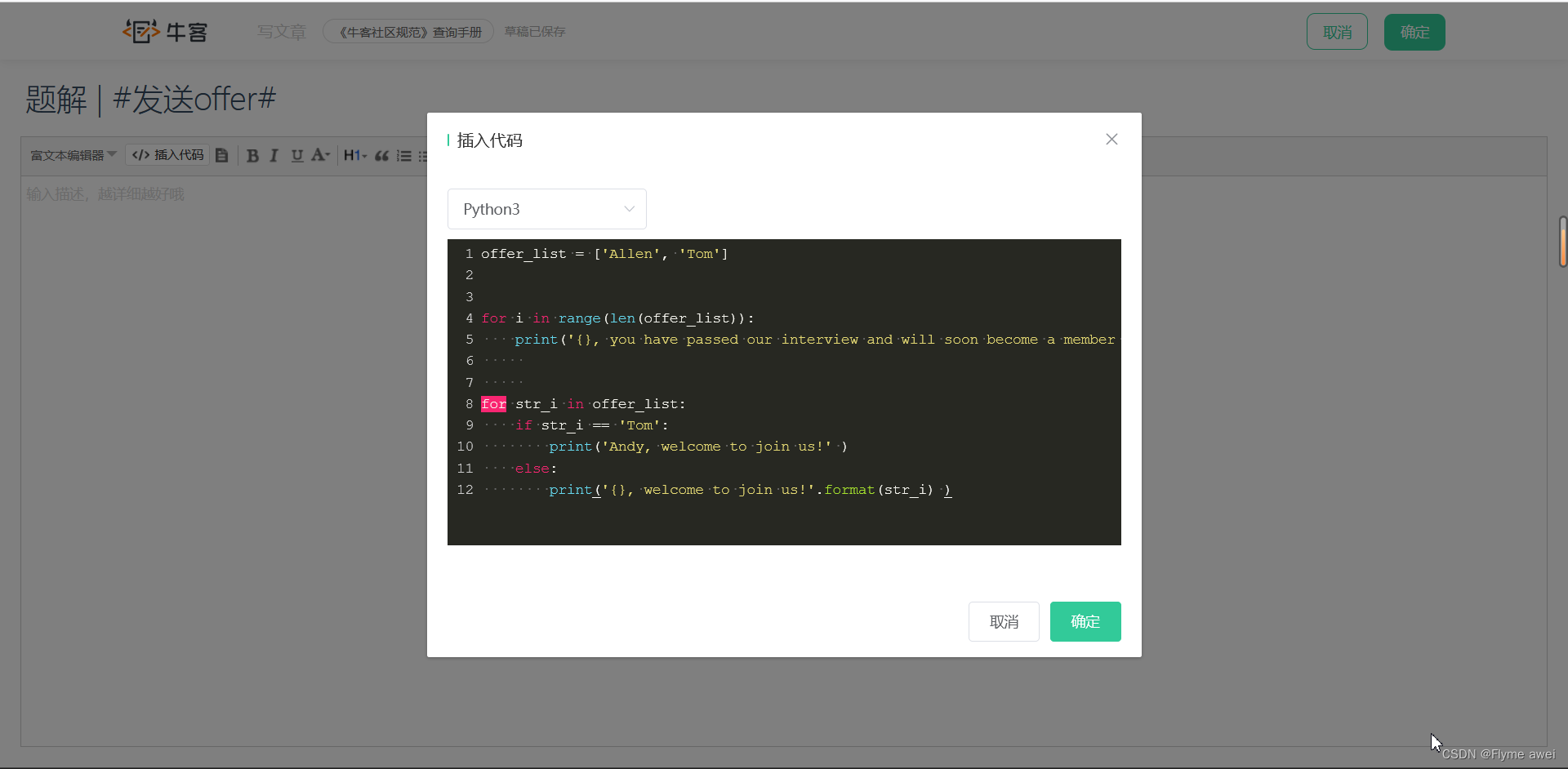
Task: Click the top-right 取消 button in header
Action: 1337,32
